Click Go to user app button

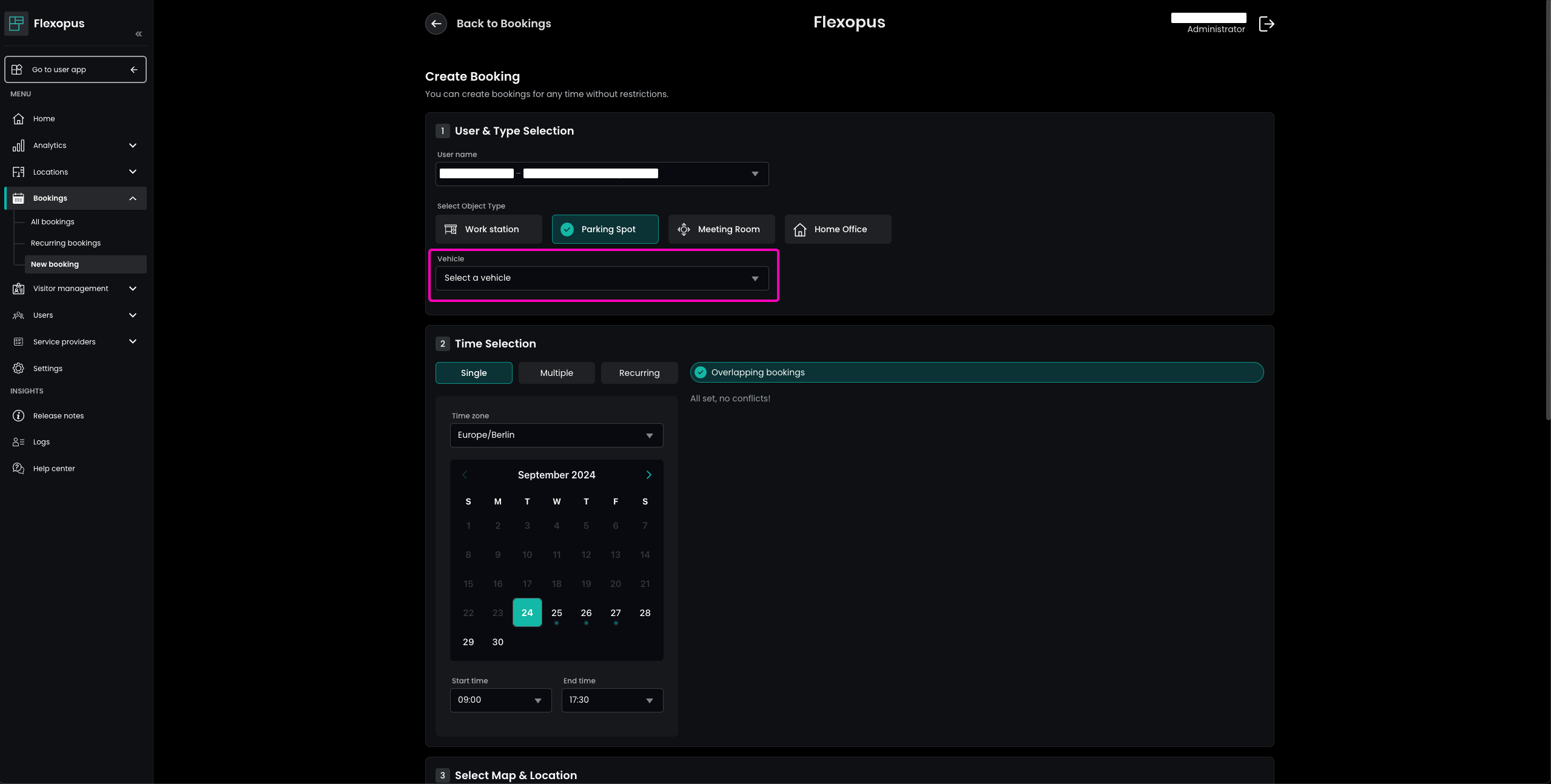coord(75,70)
